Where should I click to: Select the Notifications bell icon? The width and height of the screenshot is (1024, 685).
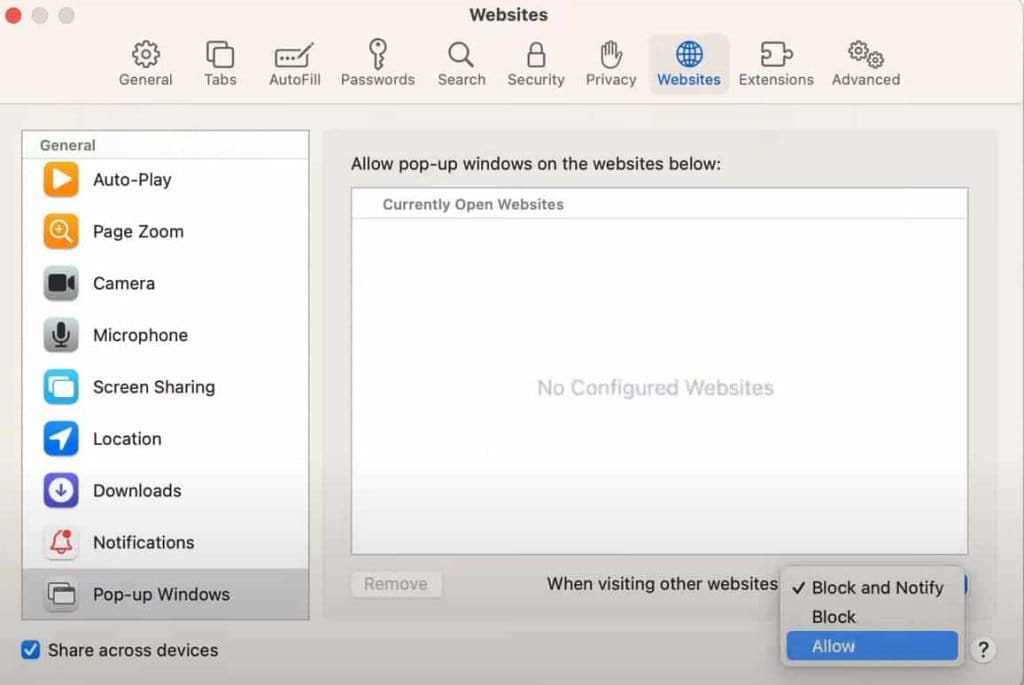[143, 542]
